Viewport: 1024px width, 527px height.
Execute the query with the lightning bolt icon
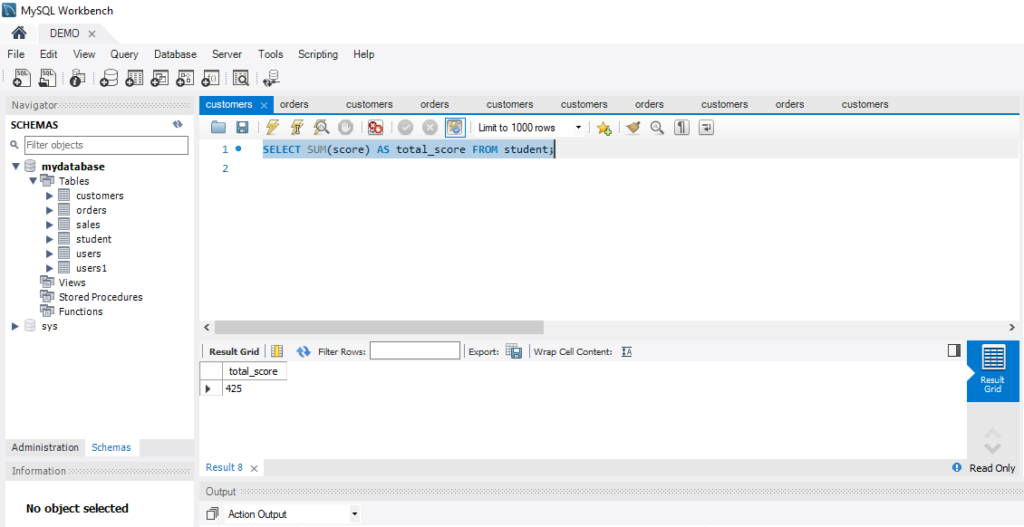(x=271, y=128)
